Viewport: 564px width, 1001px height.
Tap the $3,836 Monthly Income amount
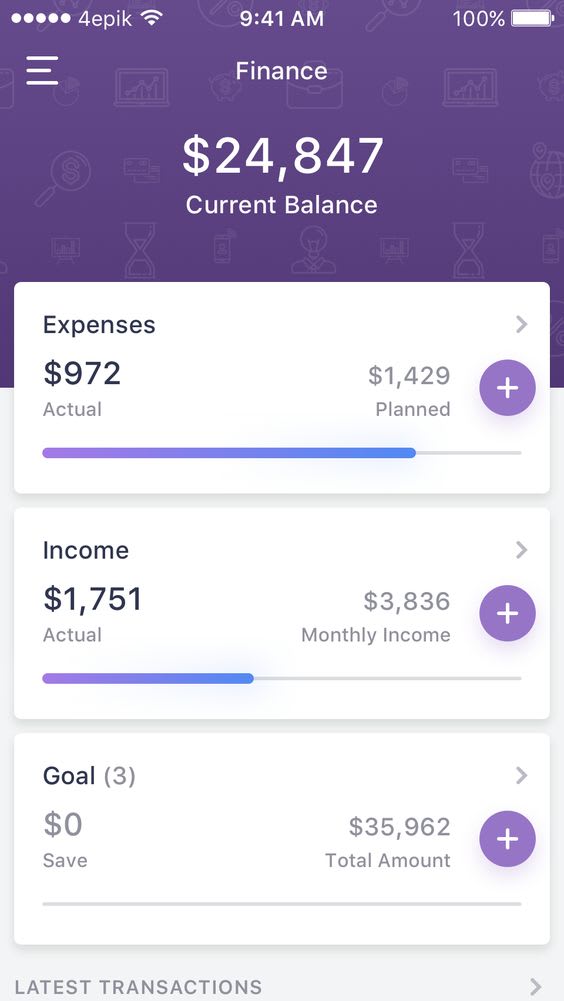coord(407,601)
